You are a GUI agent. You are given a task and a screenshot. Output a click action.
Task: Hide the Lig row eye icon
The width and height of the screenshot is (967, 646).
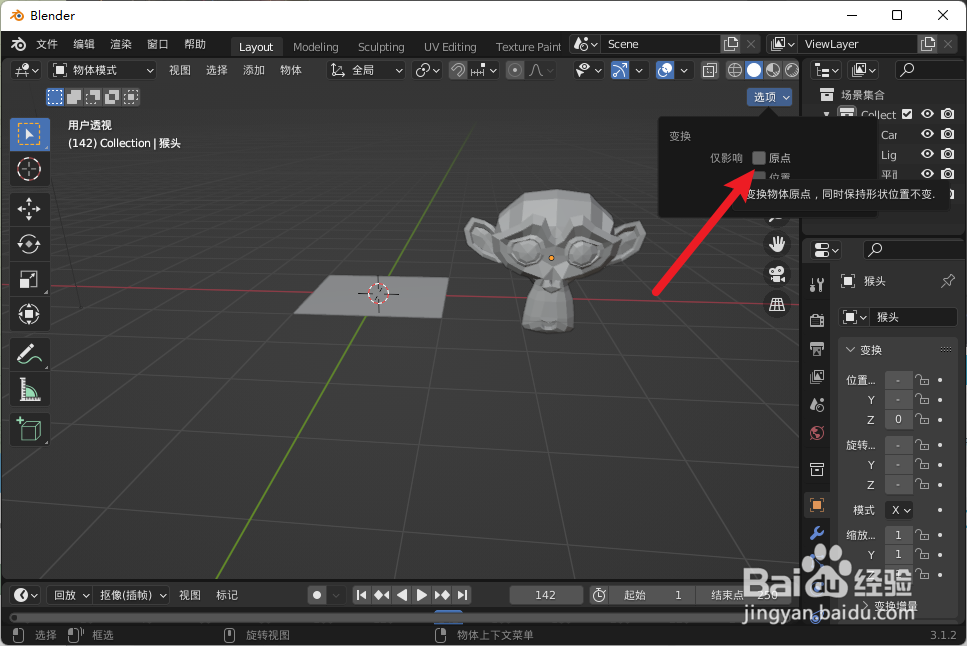tap(928, 154)
